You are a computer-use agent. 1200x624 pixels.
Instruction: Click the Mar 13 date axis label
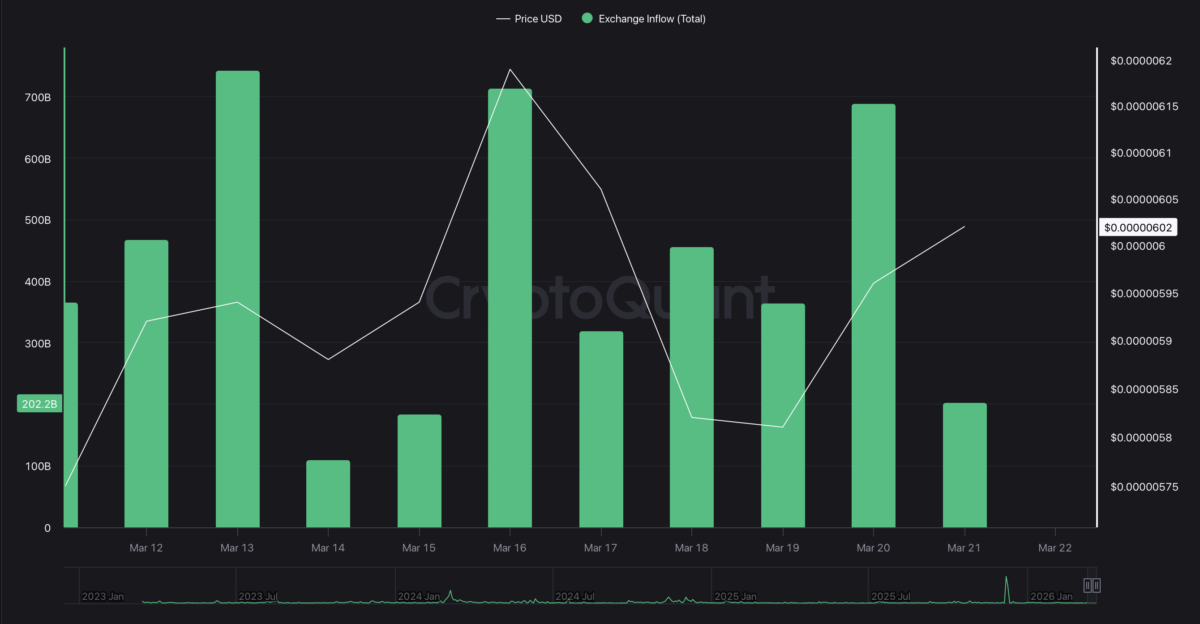click(x=237, y=548)
